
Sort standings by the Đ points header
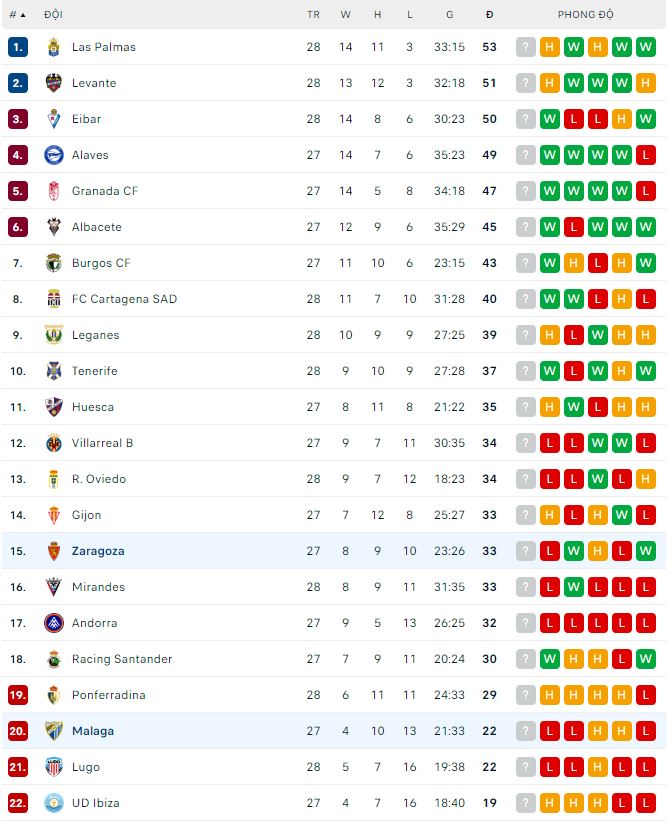pyautogui.click(x=489, y=15)
